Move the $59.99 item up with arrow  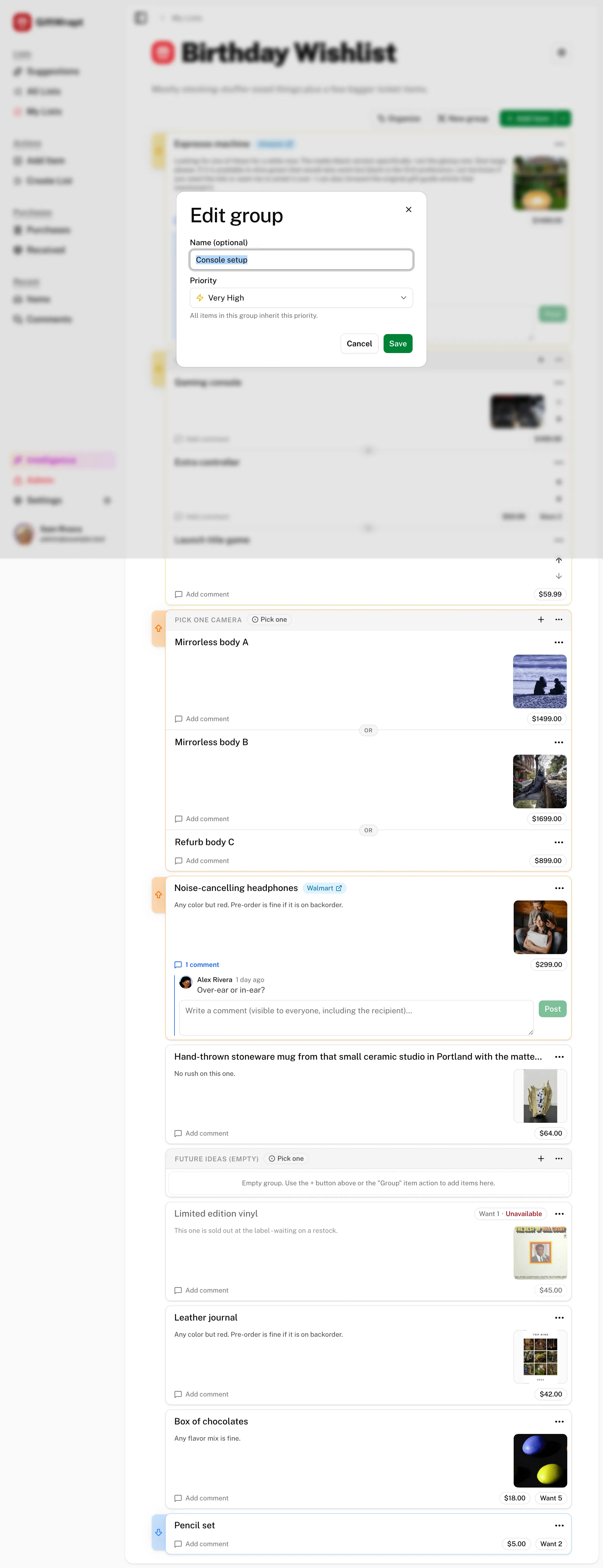coord(559,560)
